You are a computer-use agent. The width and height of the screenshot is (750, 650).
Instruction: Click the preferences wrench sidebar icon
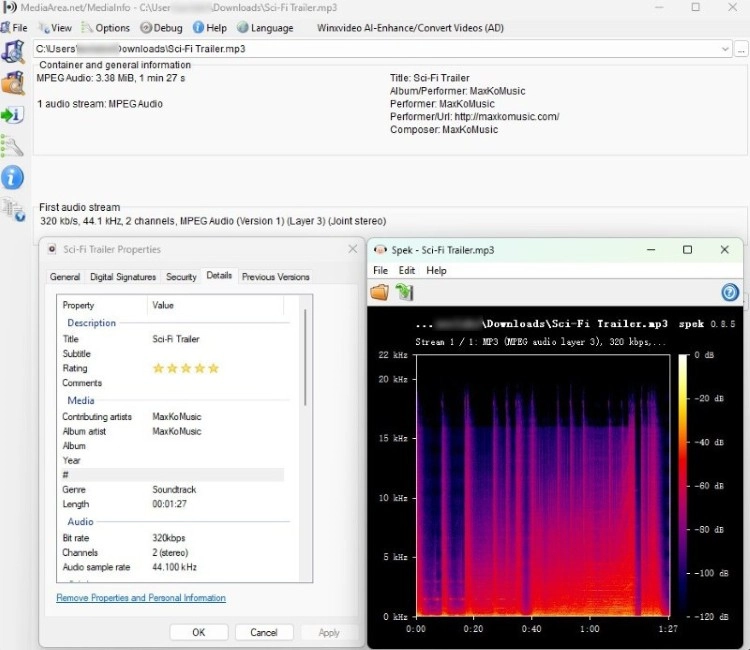click(12, 146)
